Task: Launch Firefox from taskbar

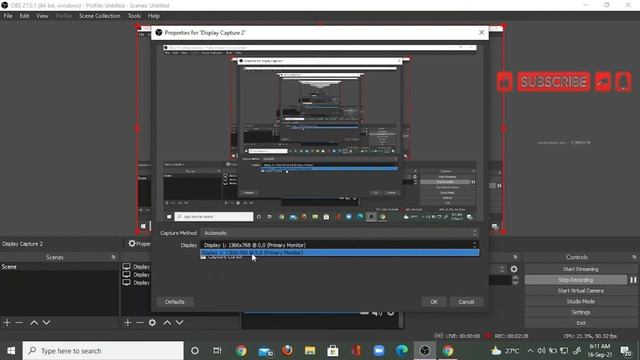Action: point(287,351)
